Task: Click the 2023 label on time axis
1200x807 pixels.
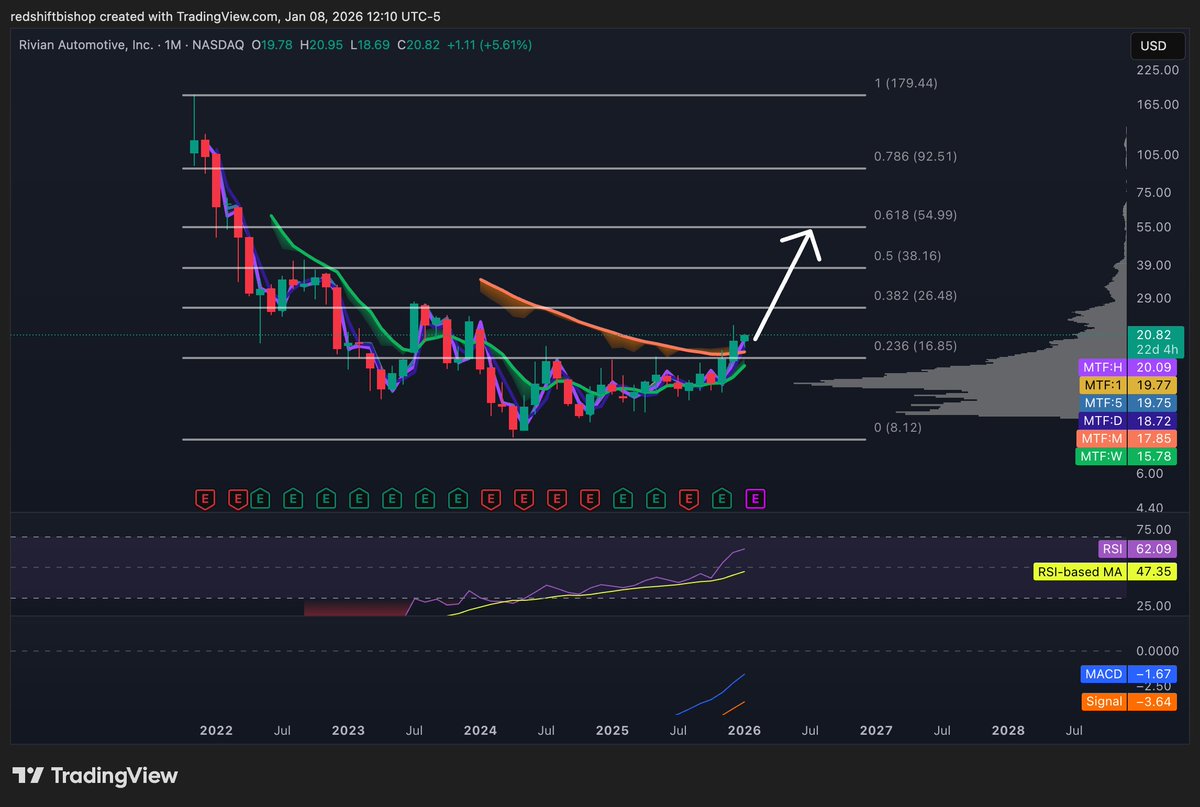Action: point(348,731)
